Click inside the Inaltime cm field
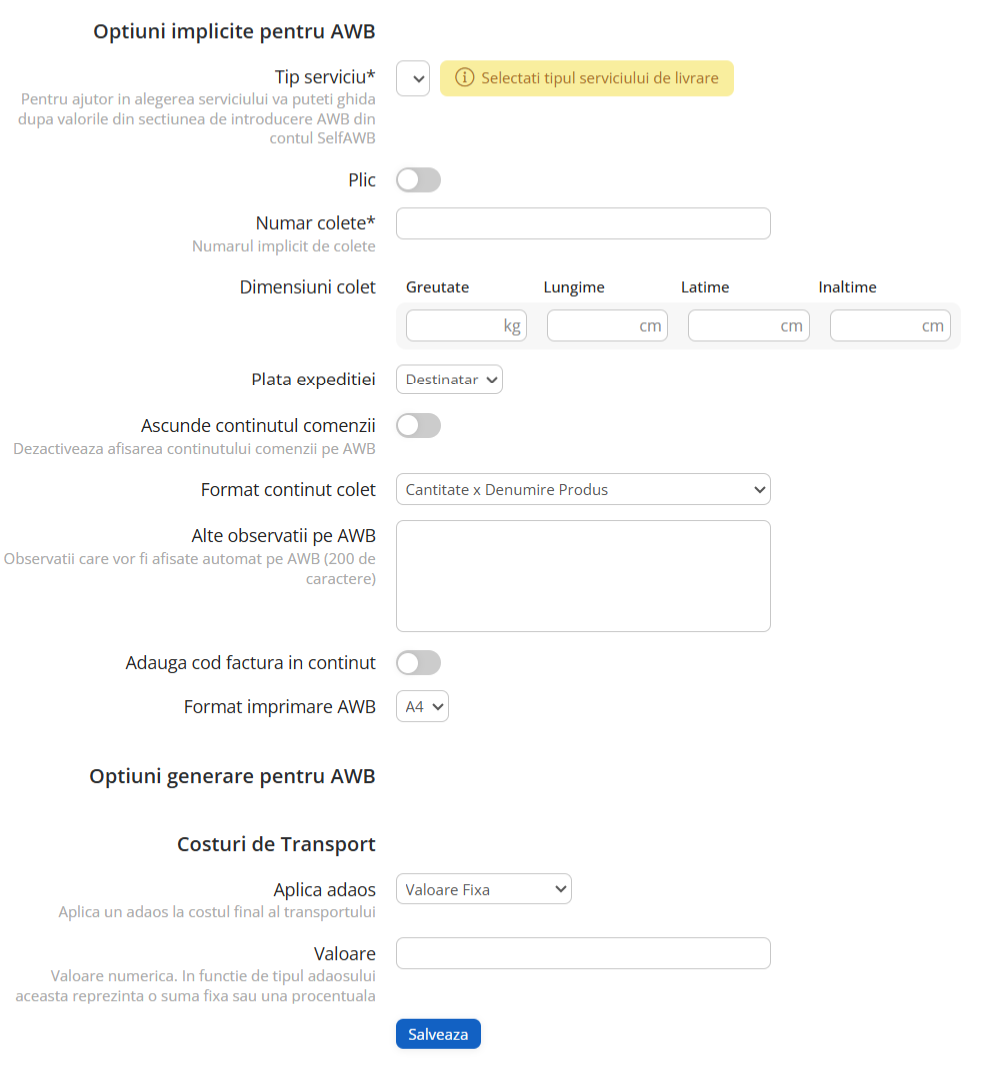Image resolution: width=1000 pixels, height=1073 pixels. click(890, 325)
